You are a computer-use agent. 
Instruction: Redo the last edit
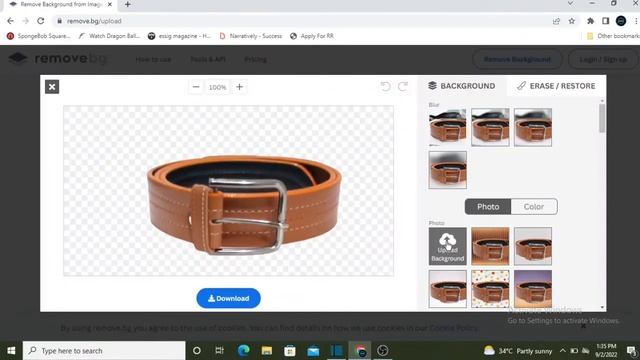coord(403,87)
